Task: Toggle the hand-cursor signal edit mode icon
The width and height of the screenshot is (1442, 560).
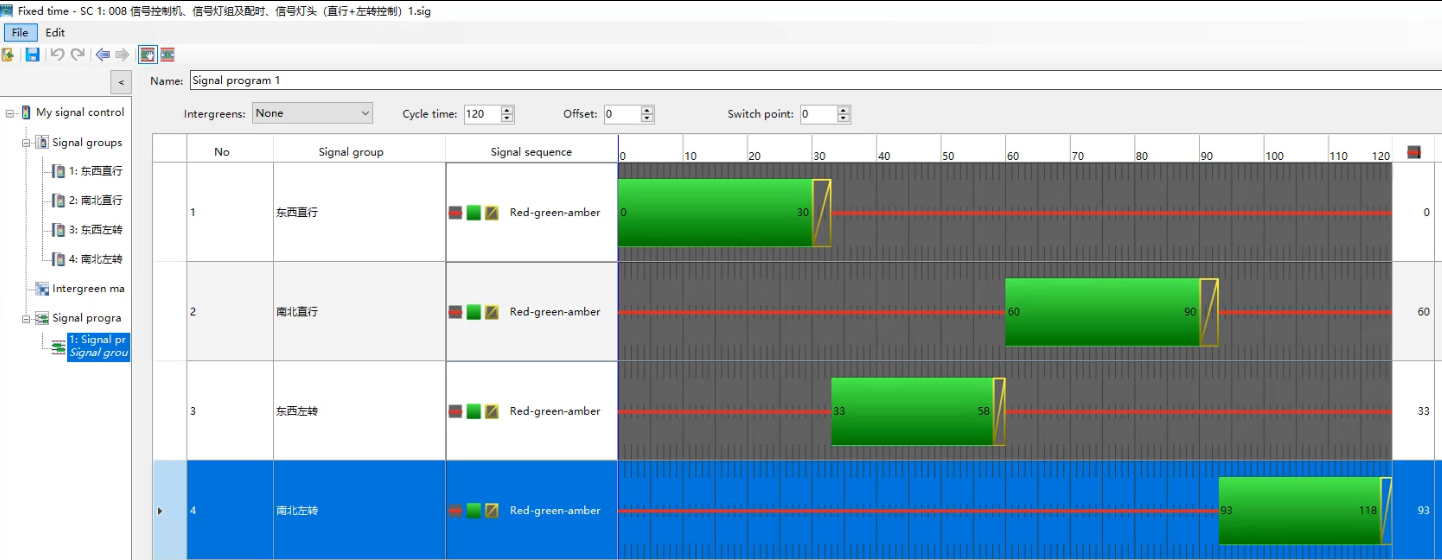Action: coord(147,54)
